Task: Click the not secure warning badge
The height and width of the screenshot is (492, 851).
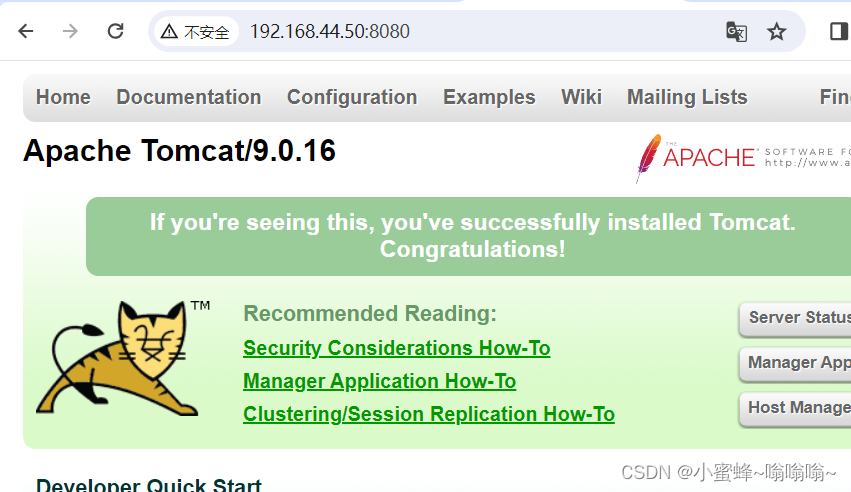Action: pyautogui.click(x=196, y=31)
